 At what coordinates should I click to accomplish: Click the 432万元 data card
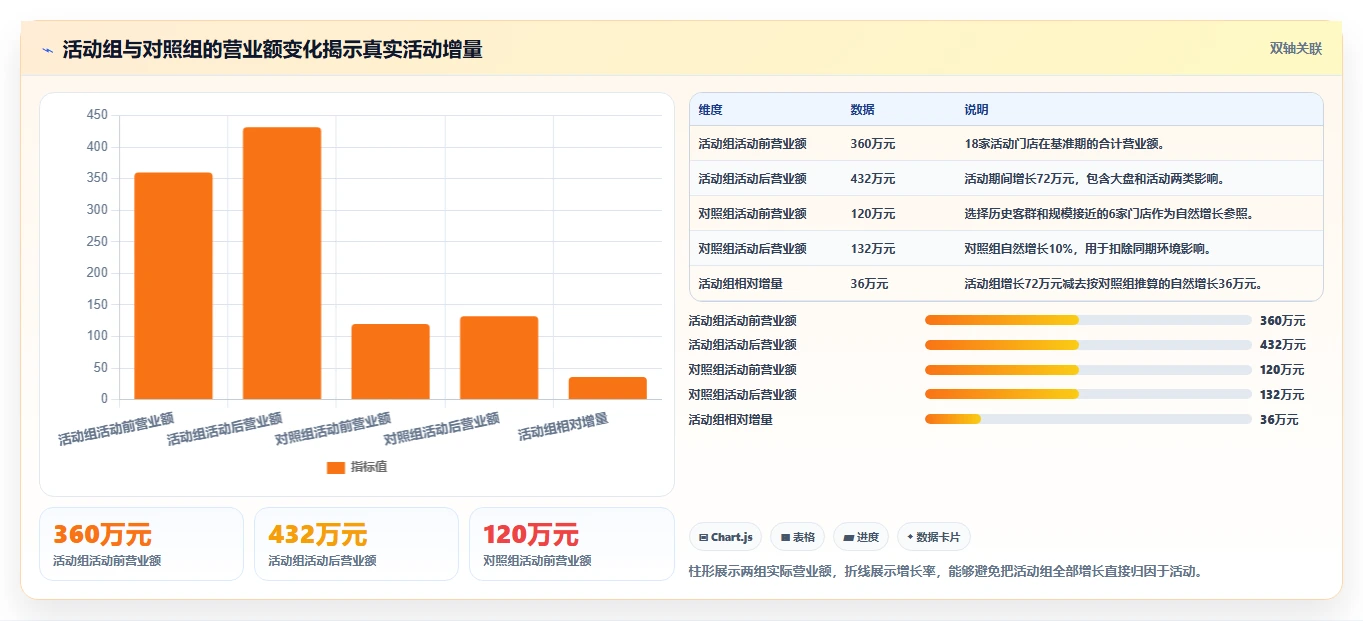(356, 544)
